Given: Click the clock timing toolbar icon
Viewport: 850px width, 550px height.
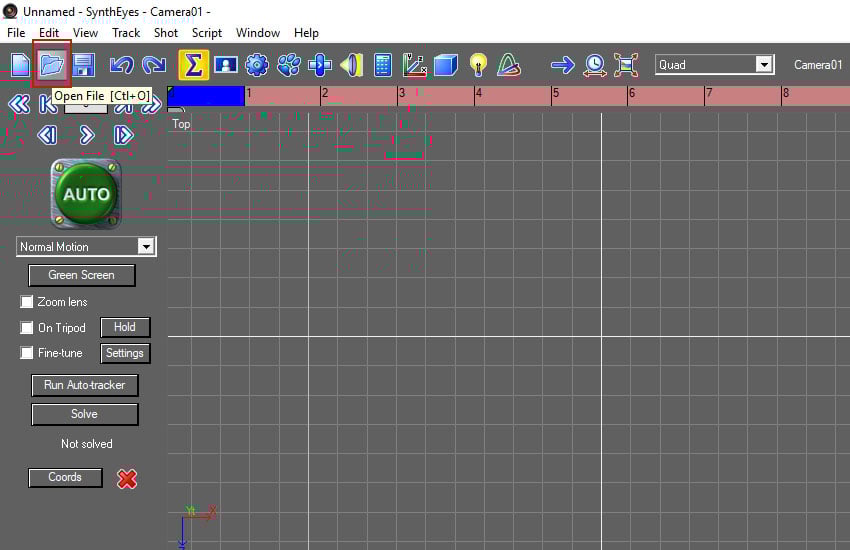Looking at the screenshot, I should [x=595, y=65].
